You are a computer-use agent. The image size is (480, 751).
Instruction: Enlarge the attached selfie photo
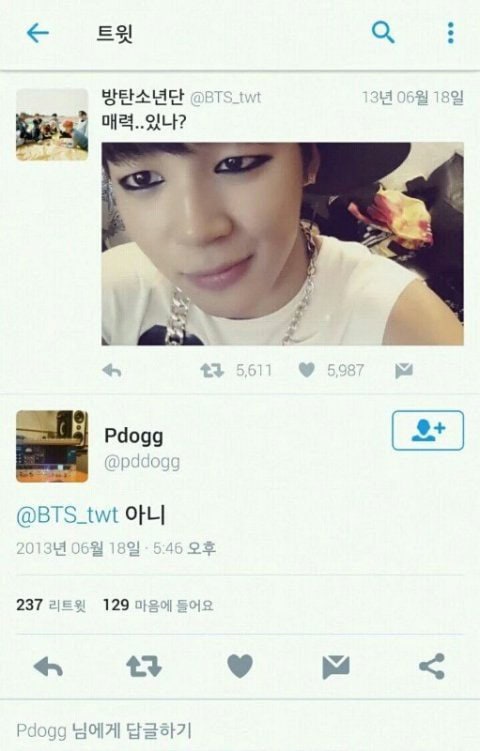283,244
